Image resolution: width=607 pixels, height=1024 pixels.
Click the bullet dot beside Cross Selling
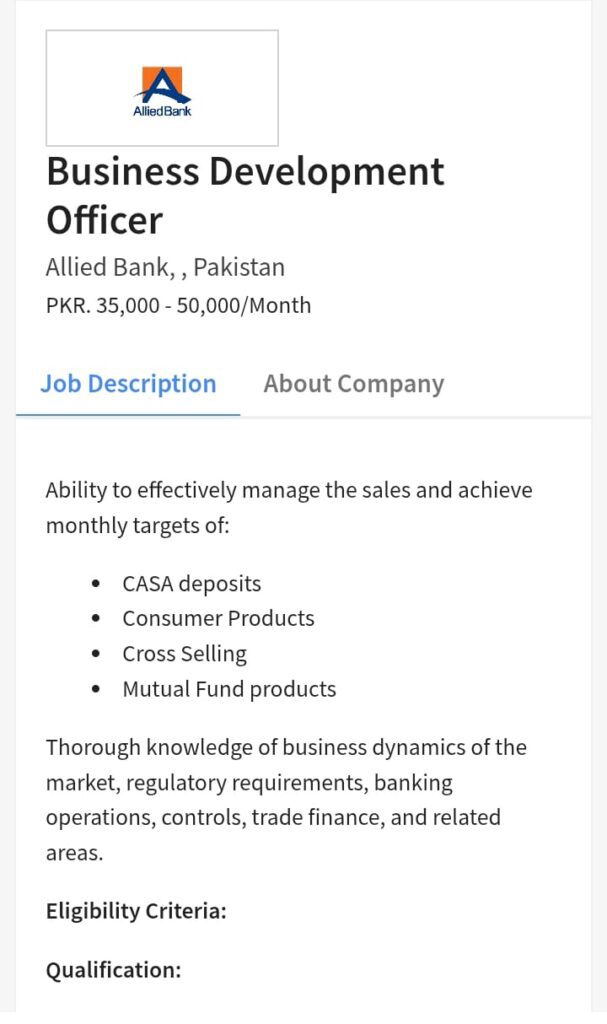(x=96, y=654)
